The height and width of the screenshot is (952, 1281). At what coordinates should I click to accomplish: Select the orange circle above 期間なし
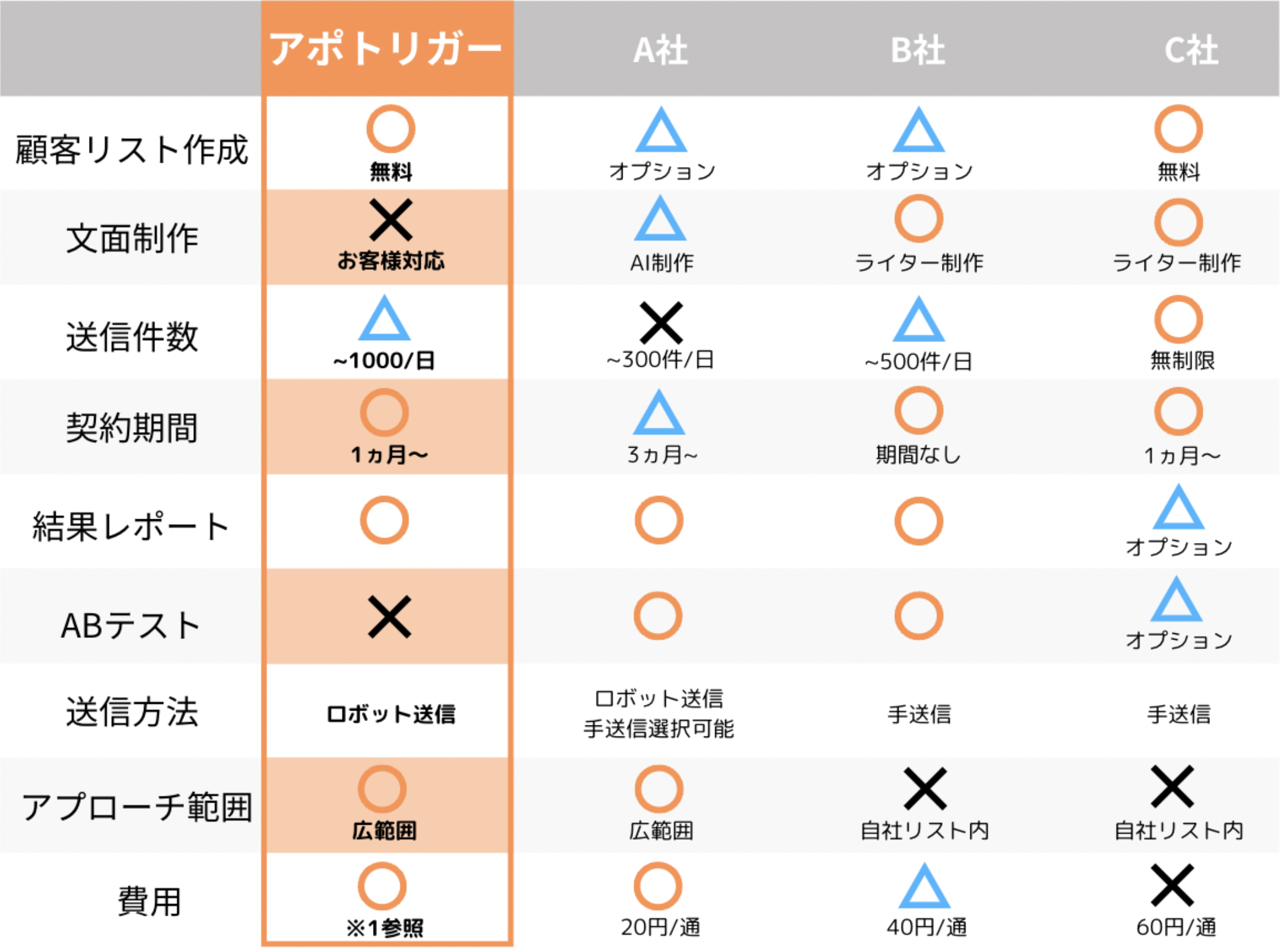[x=918, y=411]
